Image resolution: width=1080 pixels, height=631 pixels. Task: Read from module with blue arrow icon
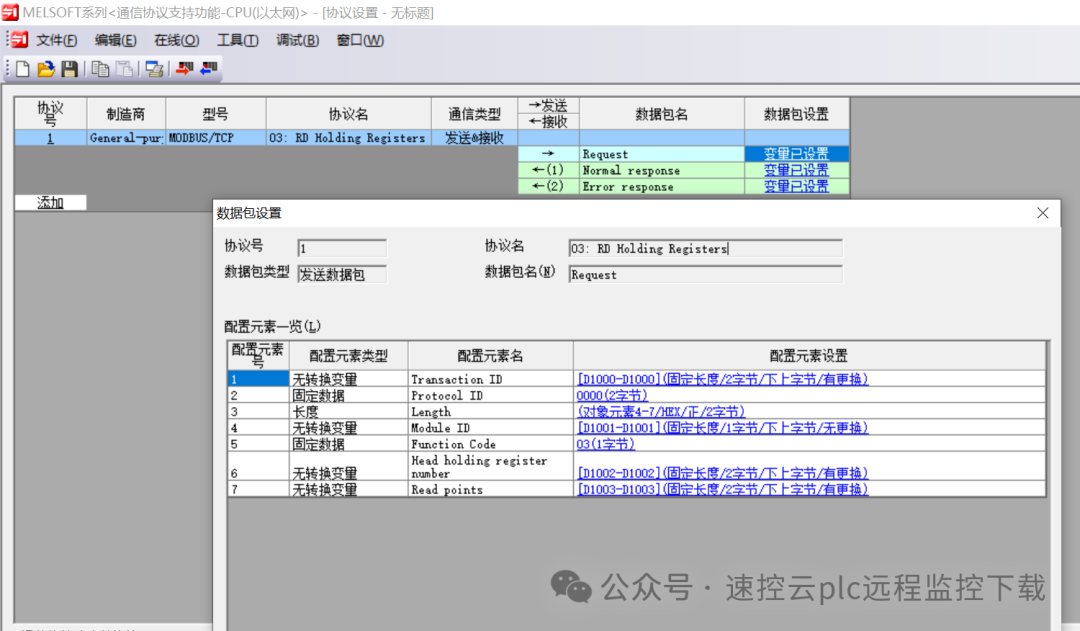209,68
